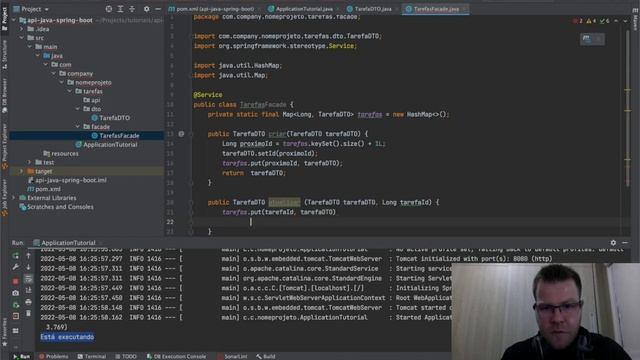Screen dimensions: 640x360
Task: Select TarefasFacade.java editor tab
Action: 435,9
